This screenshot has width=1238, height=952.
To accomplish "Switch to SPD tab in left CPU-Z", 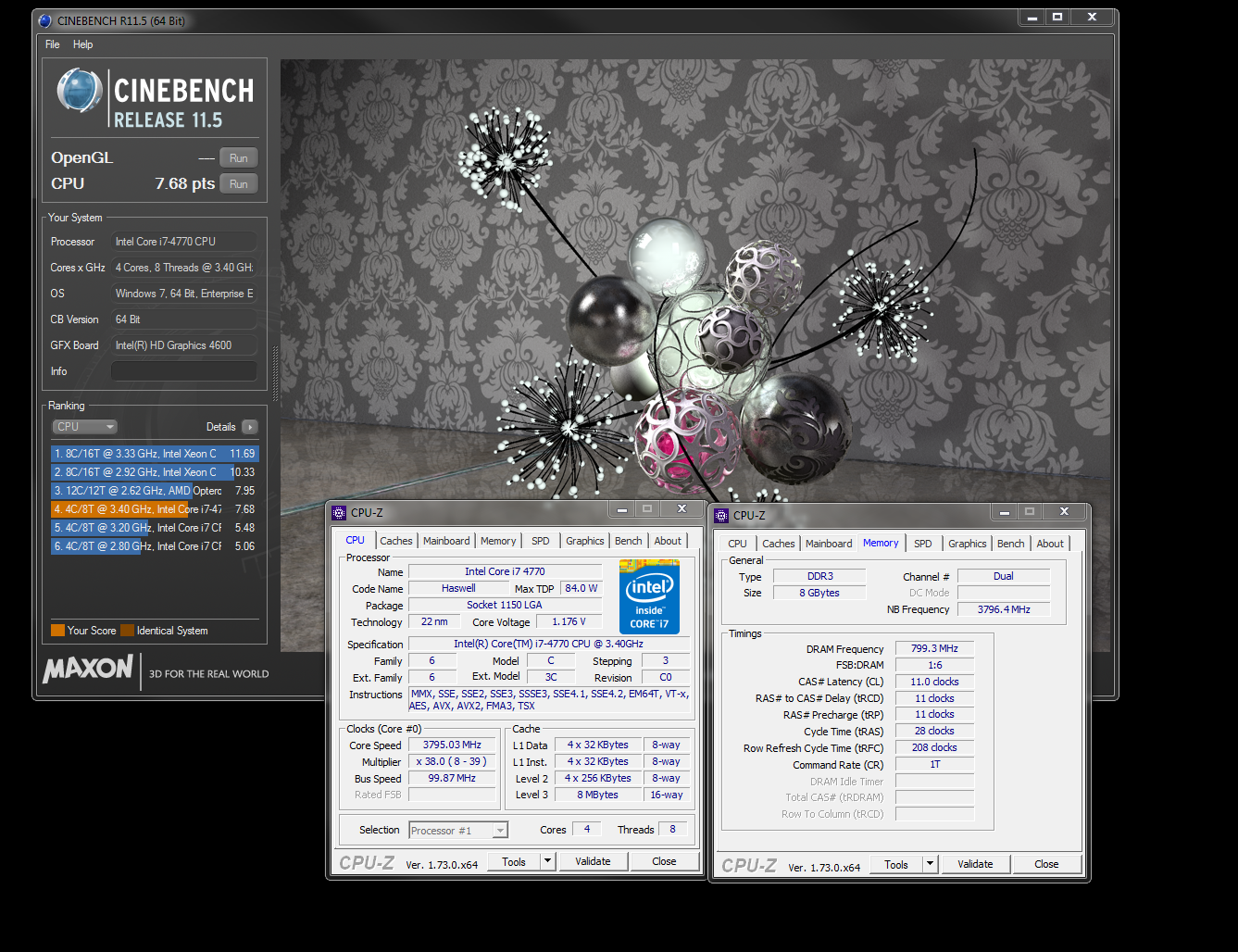I will pos(541,541).
